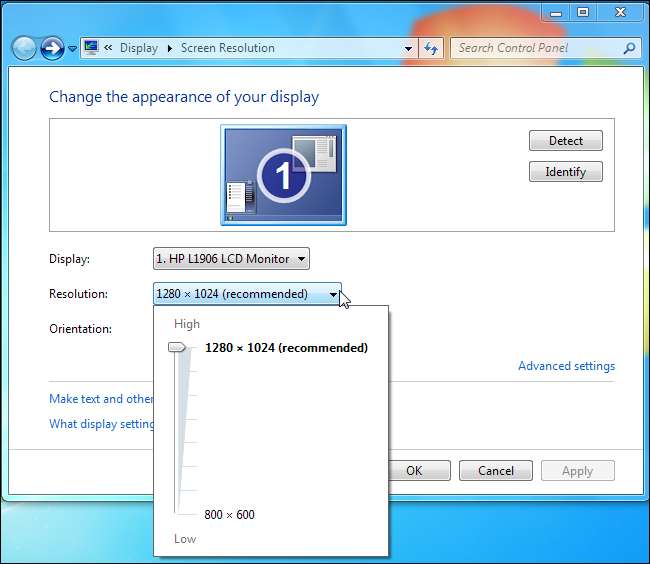Focus the Search Control Panel field
Viewport: 650px width, 564px height.
click(535, 48)
